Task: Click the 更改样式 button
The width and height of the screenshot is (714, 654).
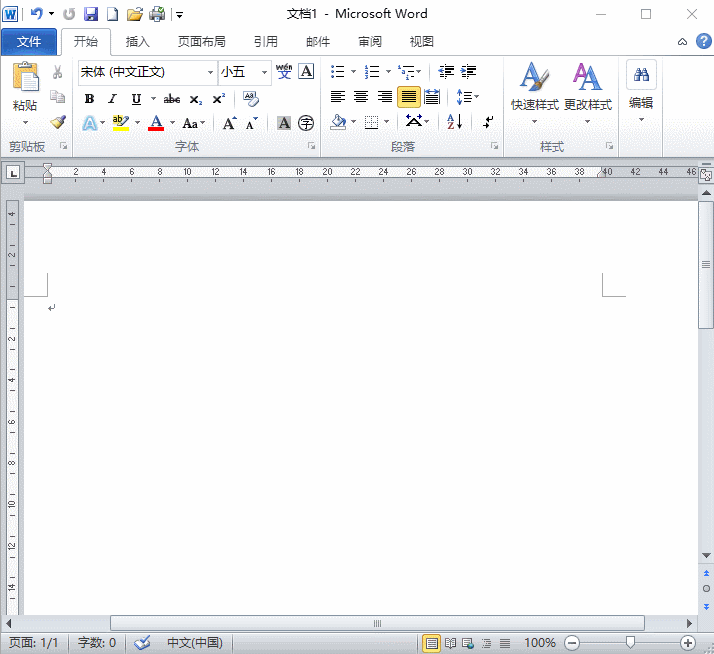Action: point(587,88)
